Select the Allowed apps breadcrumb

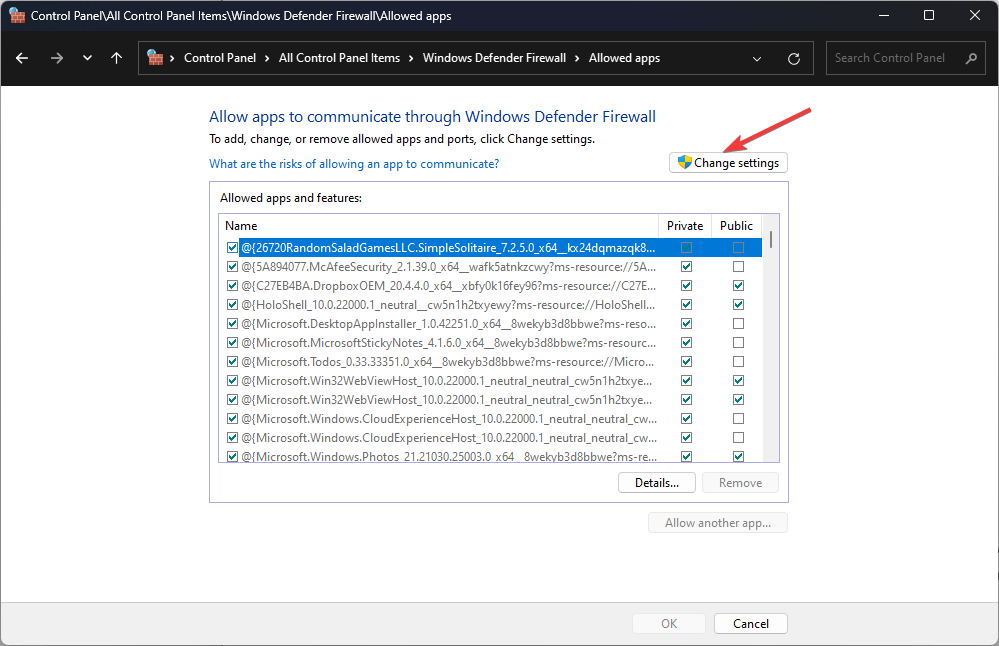pos(624,58)
